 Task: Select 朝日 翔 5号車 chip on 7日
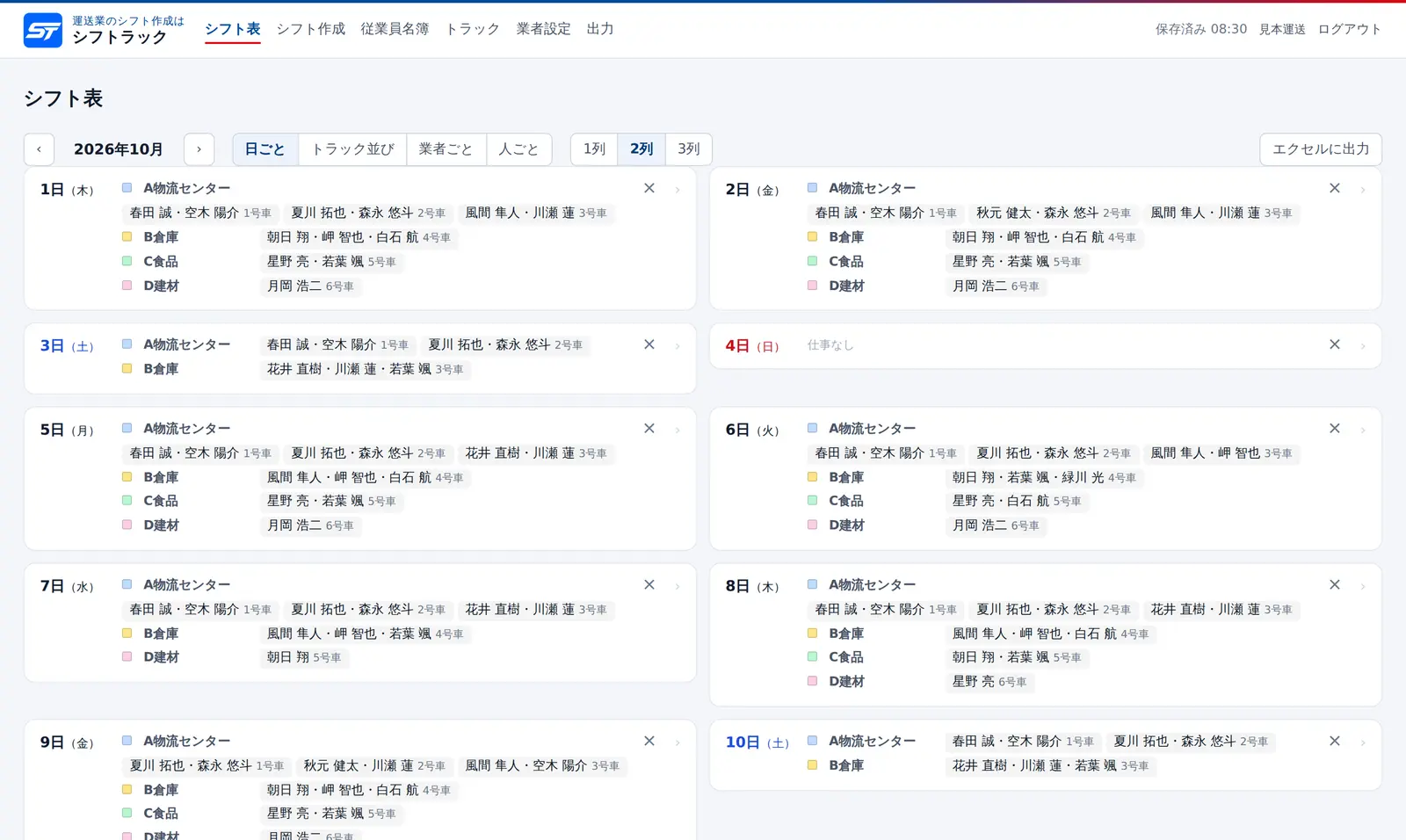[304, 657]
